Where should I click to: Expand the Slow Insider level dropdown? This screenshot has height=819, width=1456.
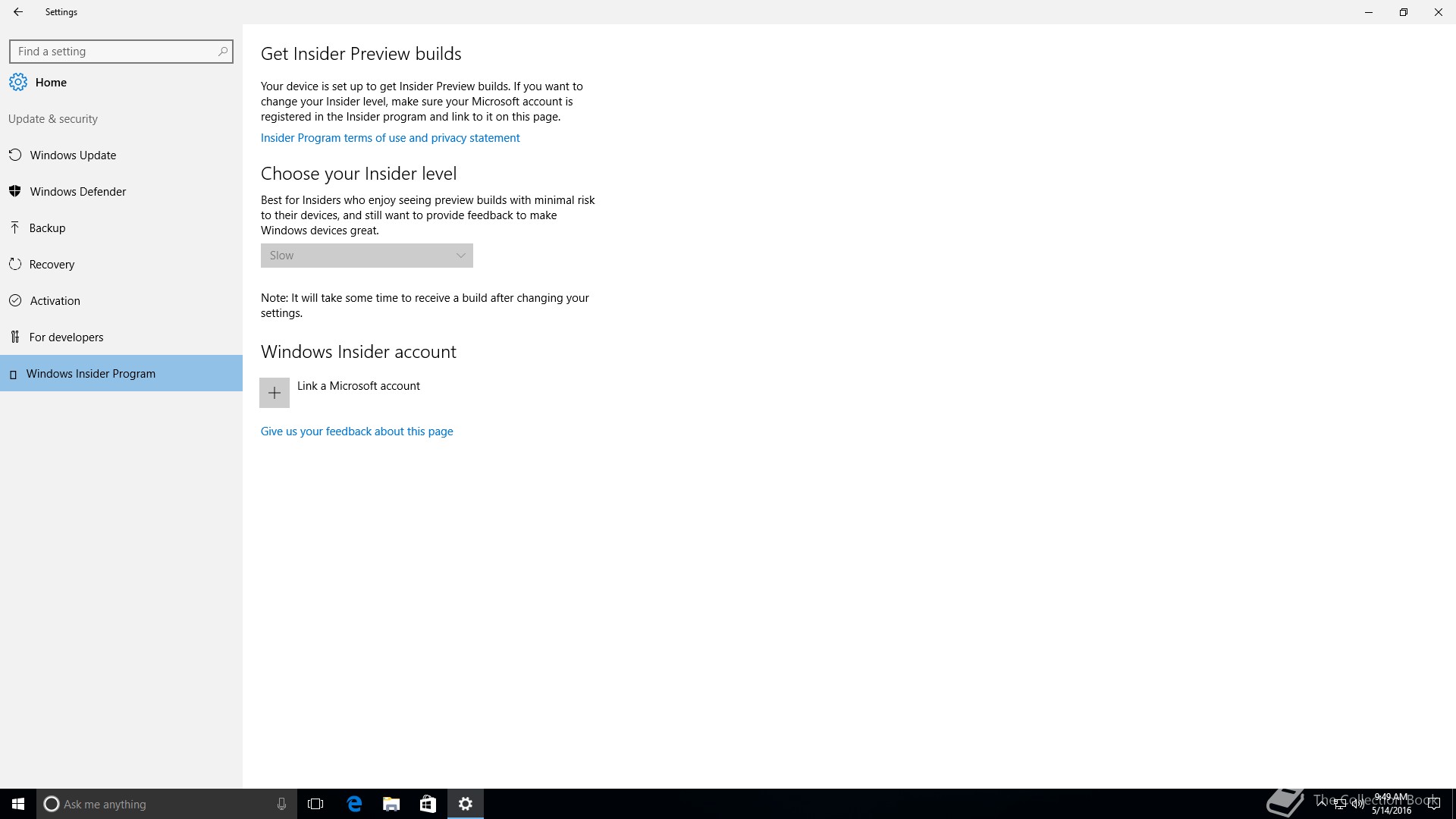tap(367, 256)
